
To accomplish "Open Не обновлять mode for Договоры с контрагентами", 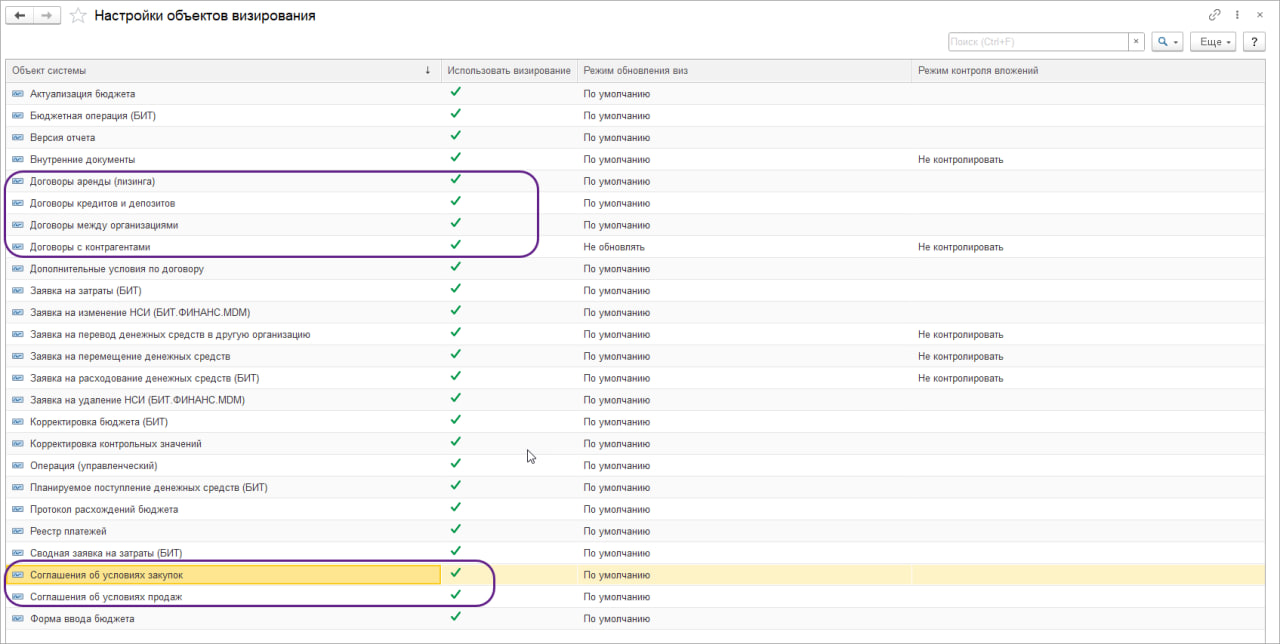I will pos(614,247).
